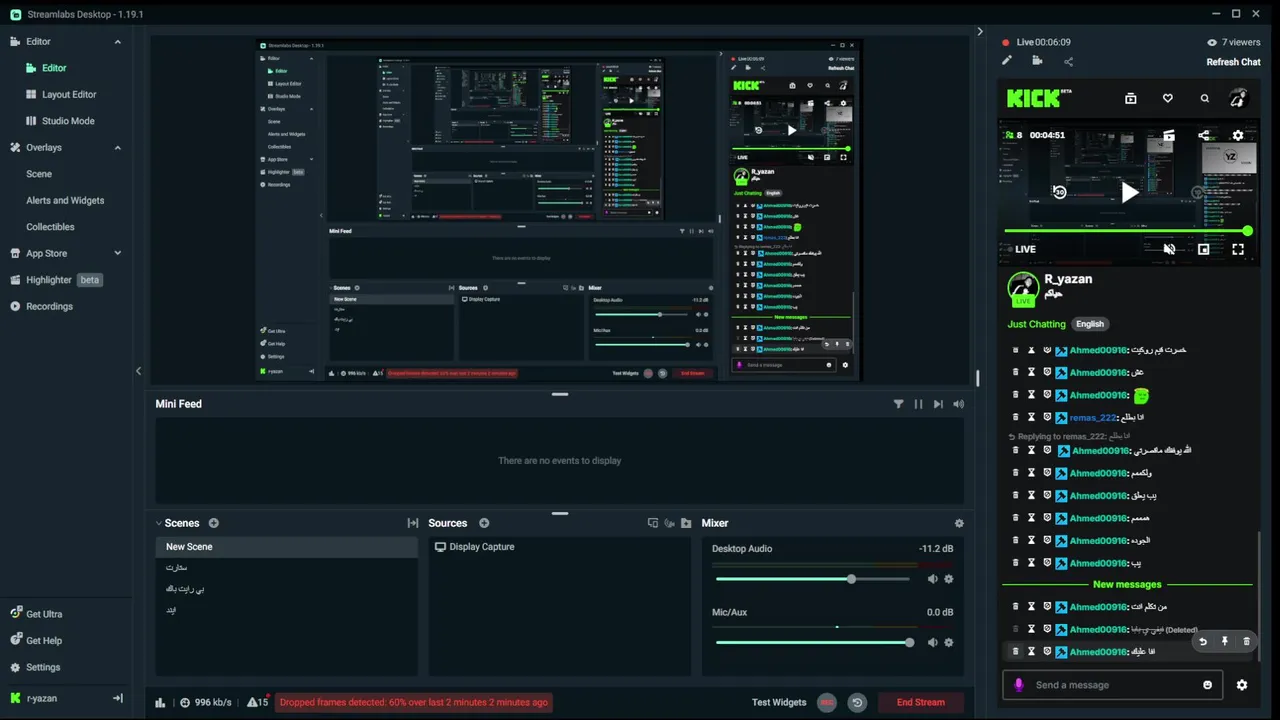The image size is (1280, 720).
Task: Click the End Stream button
Action: [920, 702]
